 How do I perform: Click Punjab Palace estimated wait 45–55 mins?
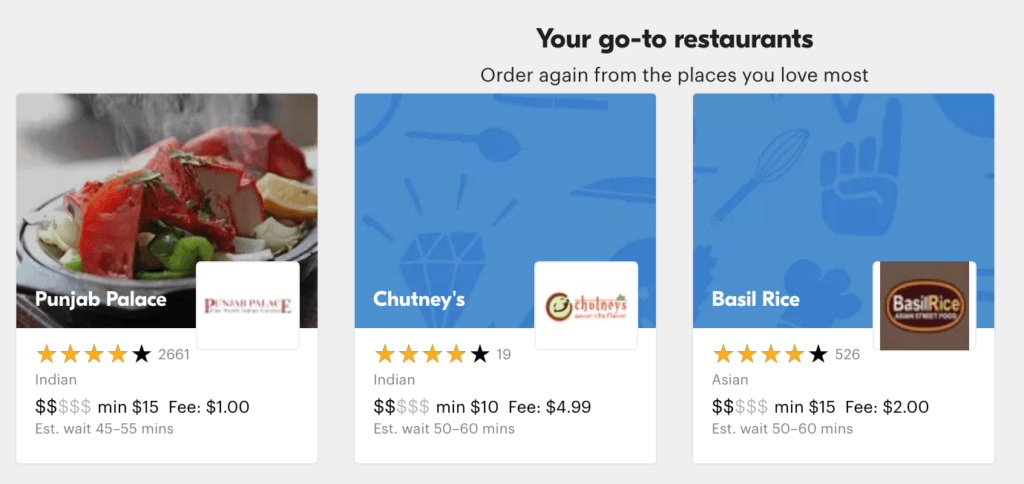104,429
